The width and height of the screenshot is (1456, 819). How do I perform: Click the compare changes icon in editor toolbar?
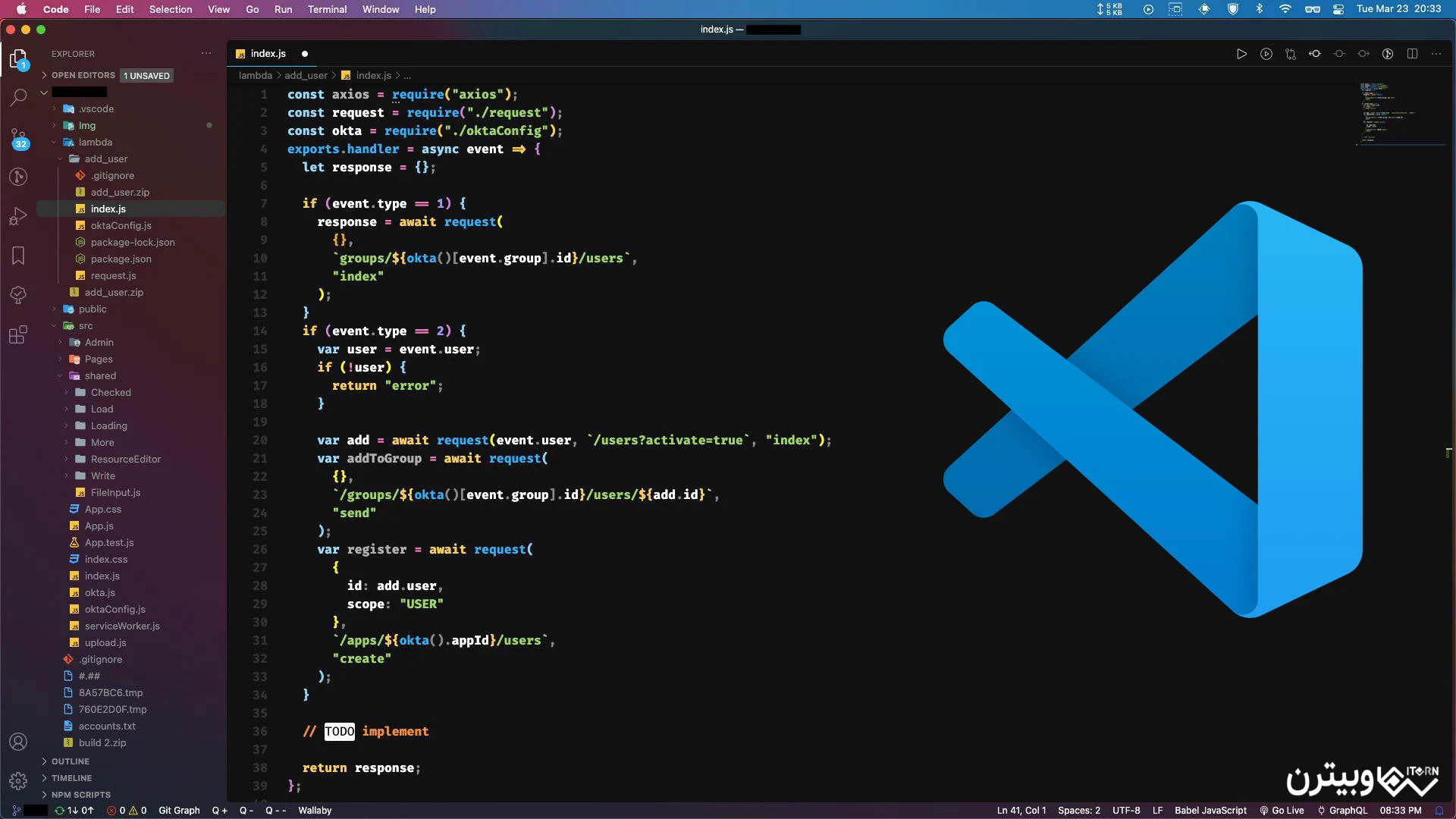click(1290, 54)
